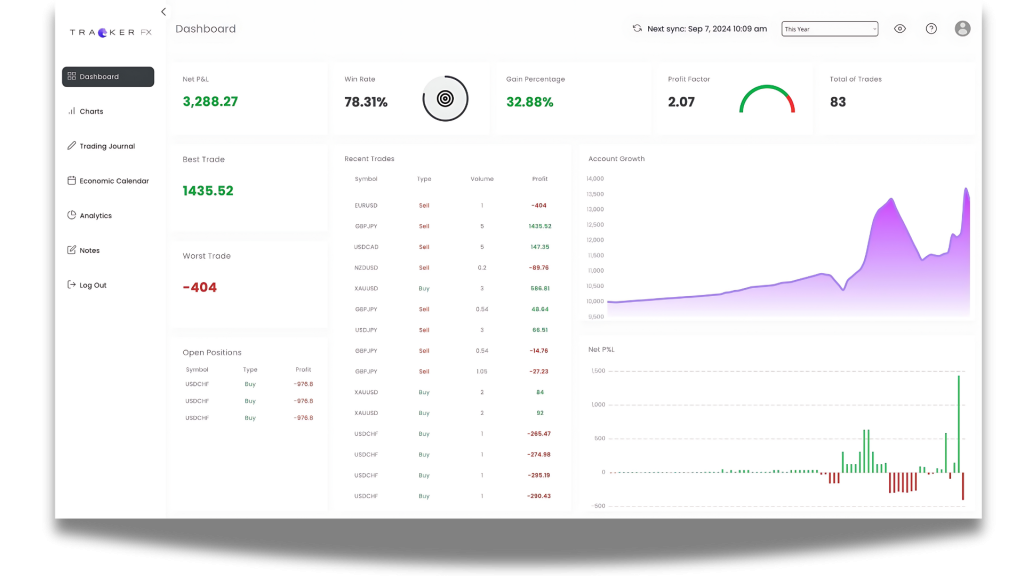Image resolution: width=1024 pixels, height=576 pixels.
Task: Click Log Out at the bottom of sidebar
Action: pyautogui.click(x=90, y=285)
